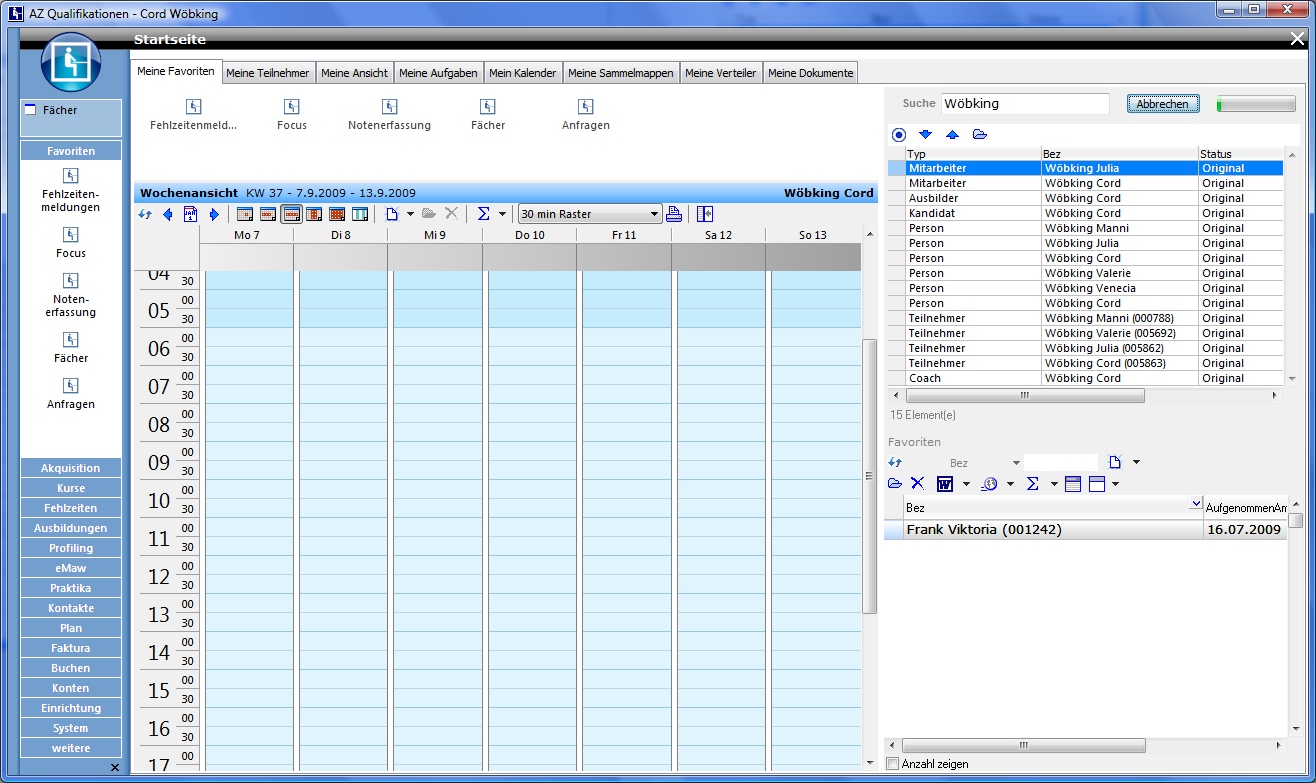
Task: Close the Startseite panel with white X
Action: (1297, 39)
